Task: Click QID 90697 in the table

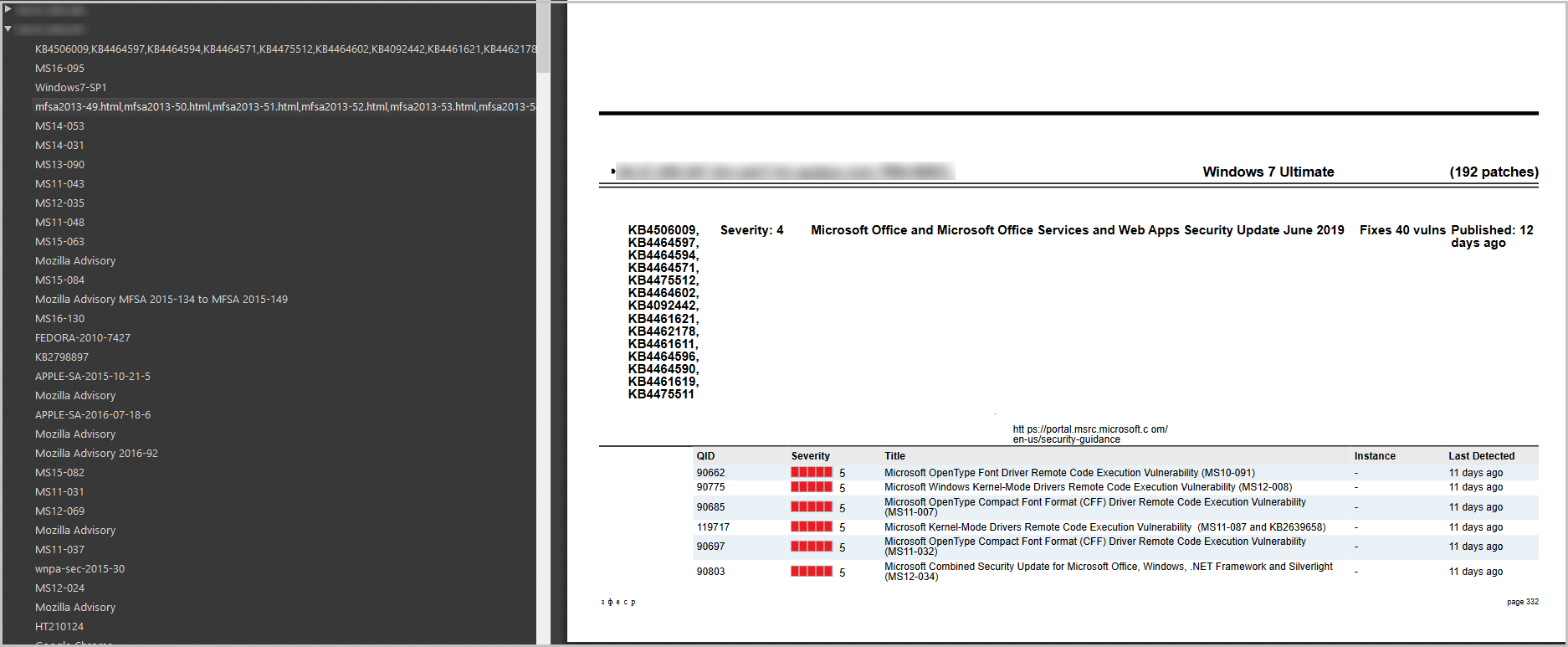Action: tap(711, 547)
